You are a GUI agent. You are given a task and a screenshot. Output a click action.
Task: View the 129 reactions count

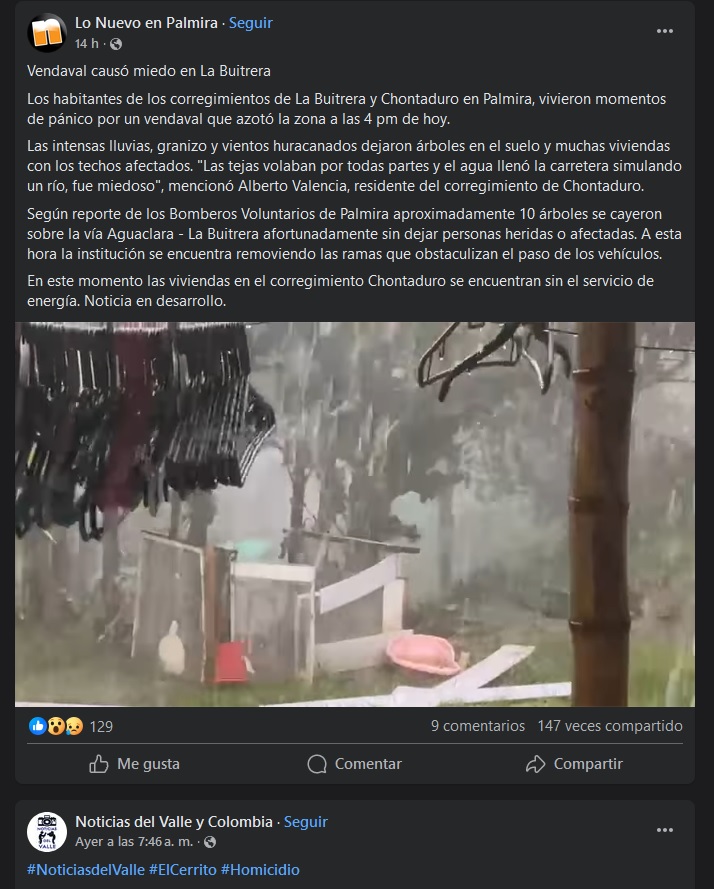102,726
